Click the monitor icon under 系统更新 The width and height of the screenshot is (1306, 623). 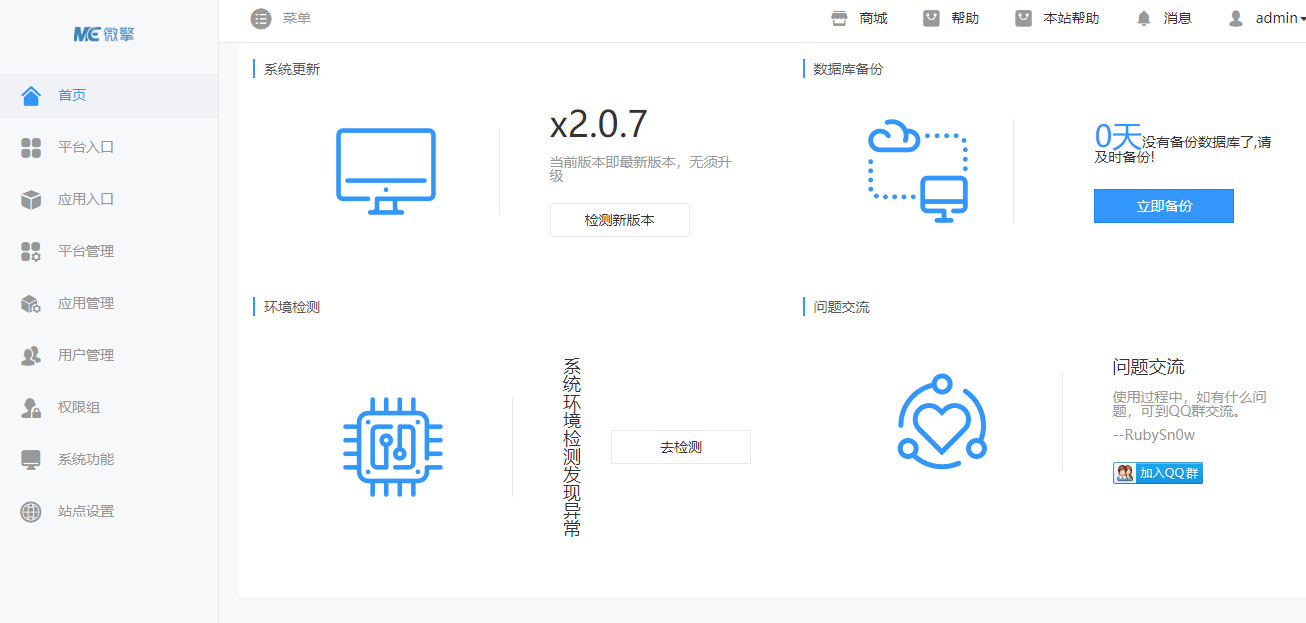click(x=386, y=170)
